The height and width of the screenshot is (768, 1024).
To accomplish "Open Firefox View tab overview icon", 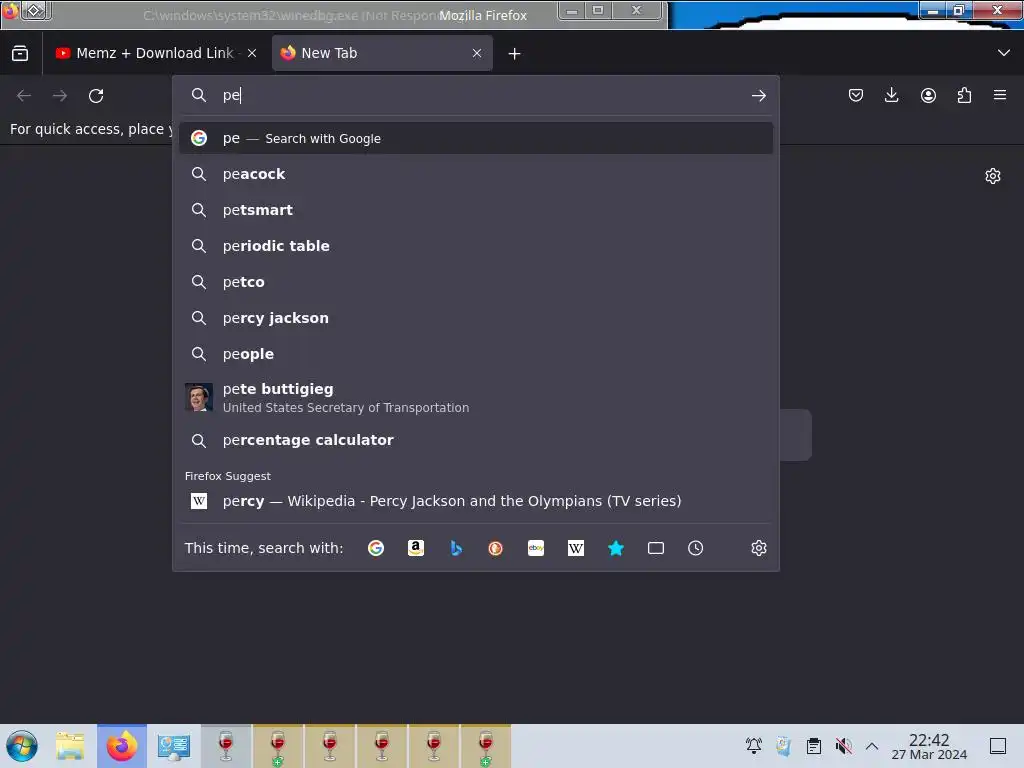I will click(x=20, y=53).
